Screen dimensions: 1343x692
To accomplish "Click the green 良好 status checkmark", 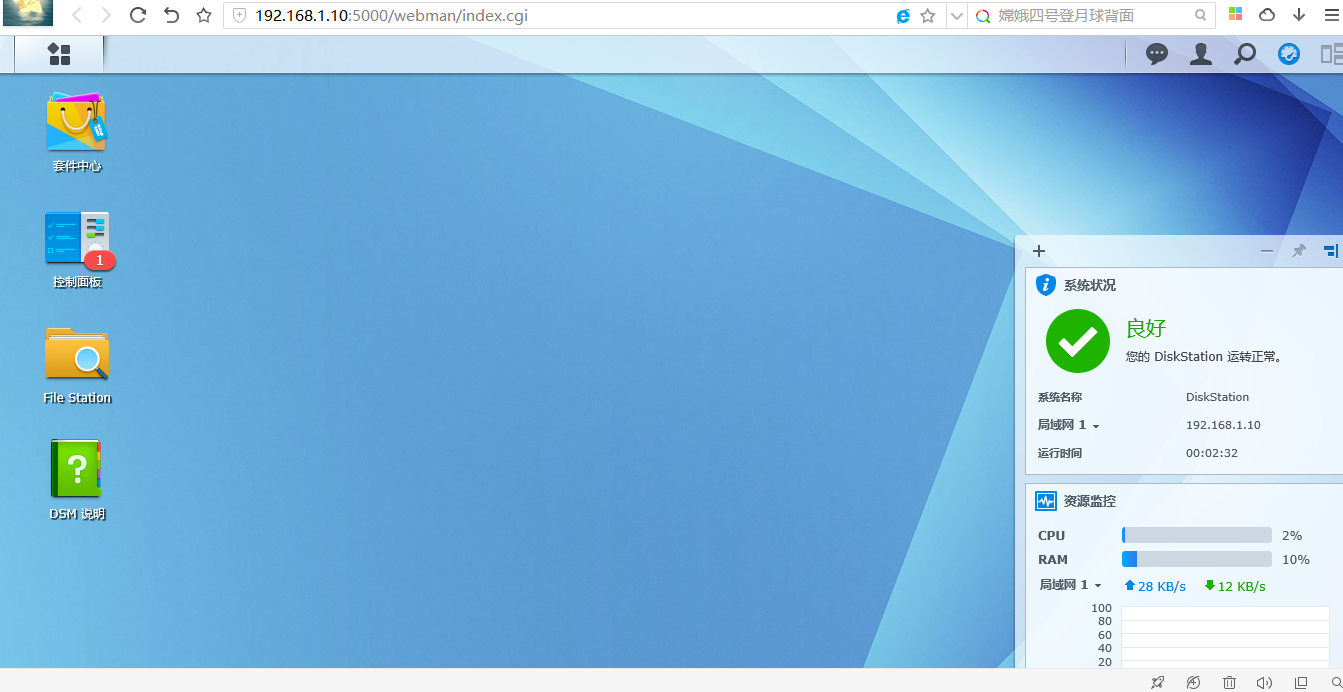I will [1078, 341].
